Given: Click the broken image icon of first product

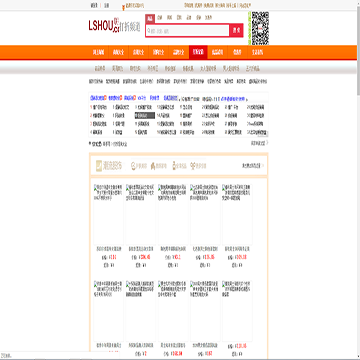Looking at the screenshot, I should pos(96,186).
